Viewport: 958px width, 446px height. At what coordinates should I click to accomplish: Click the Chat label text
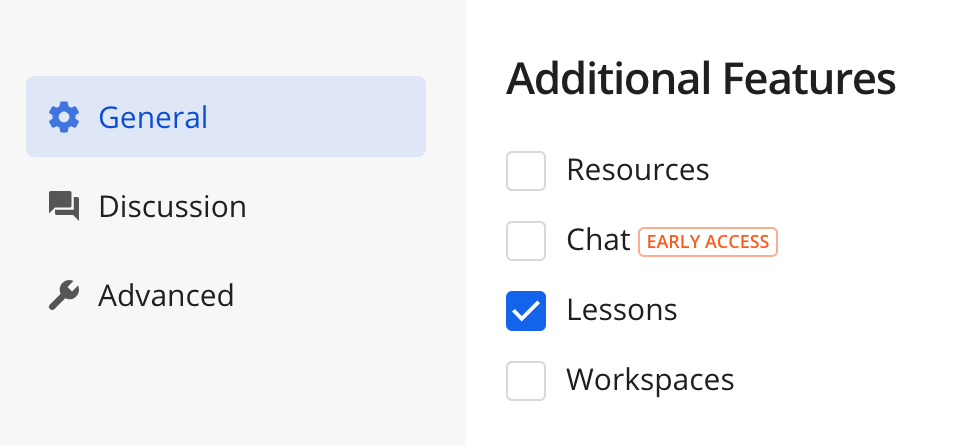(598, 240)
